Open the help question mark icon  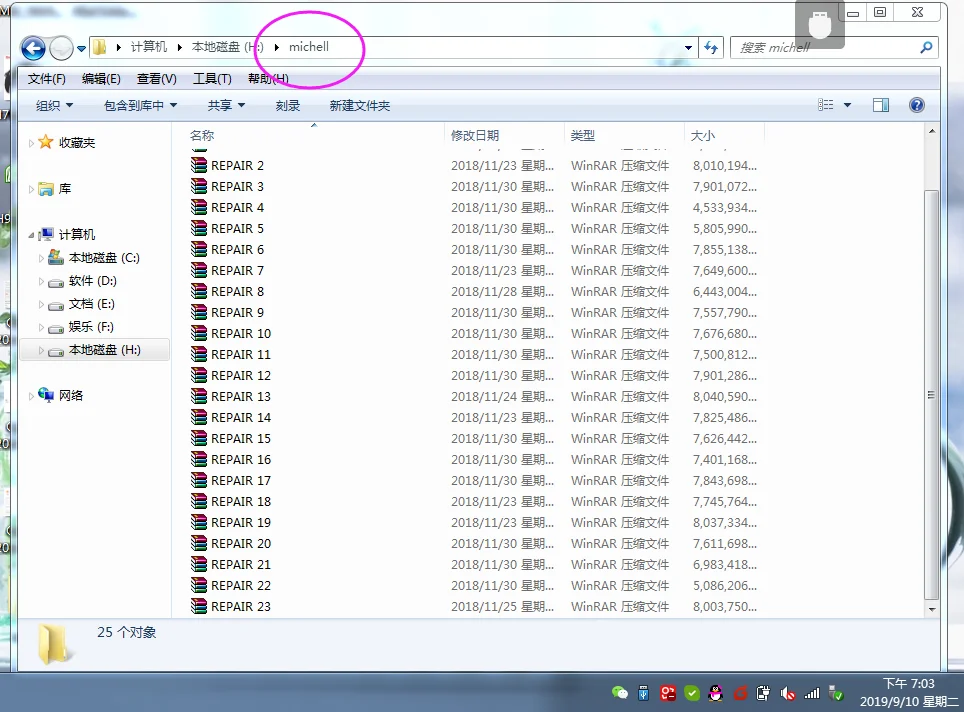pos(917,105)
